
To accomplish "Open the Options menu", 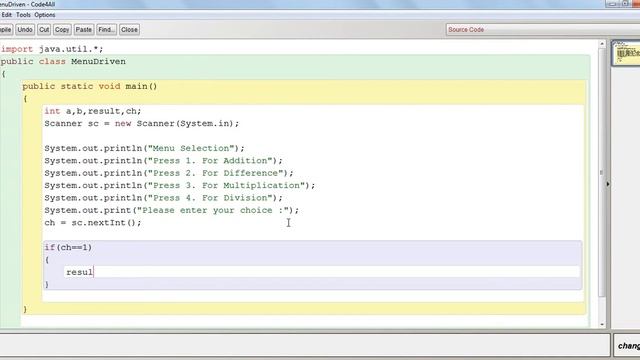I will [x=45, y=15].
